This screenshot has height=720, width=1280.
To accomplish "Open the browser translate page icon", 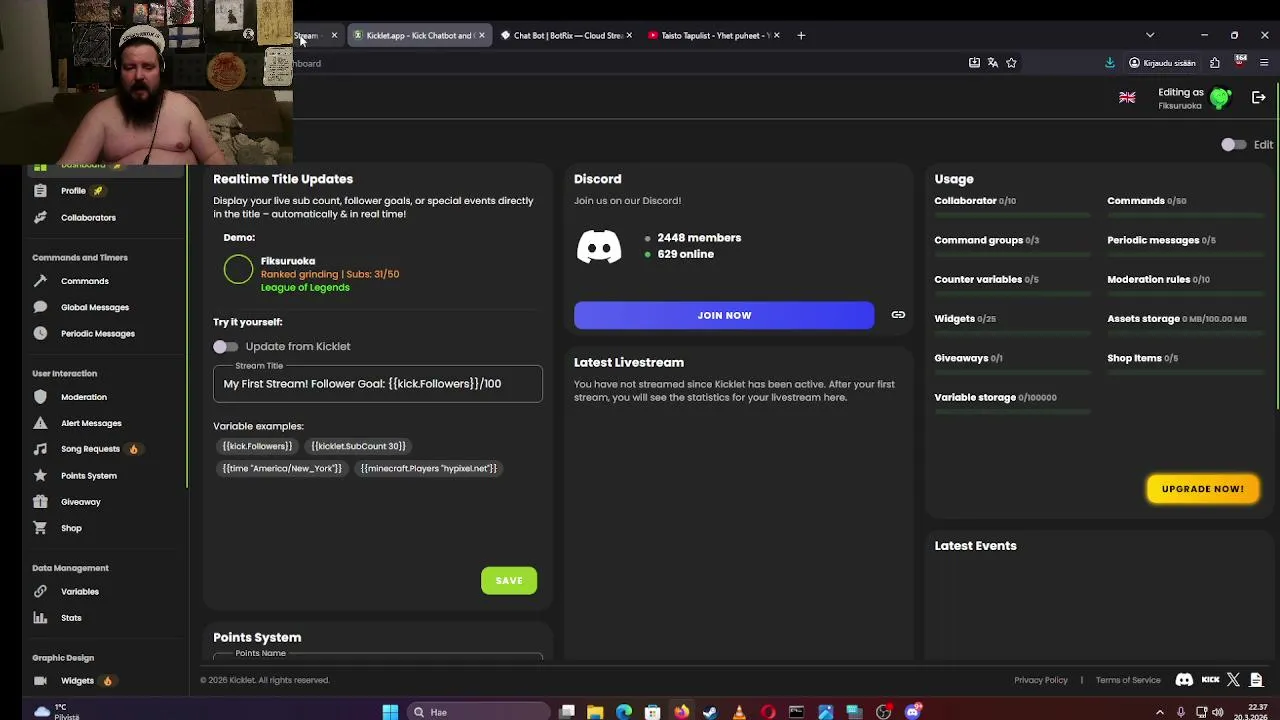I will (992, 63).
